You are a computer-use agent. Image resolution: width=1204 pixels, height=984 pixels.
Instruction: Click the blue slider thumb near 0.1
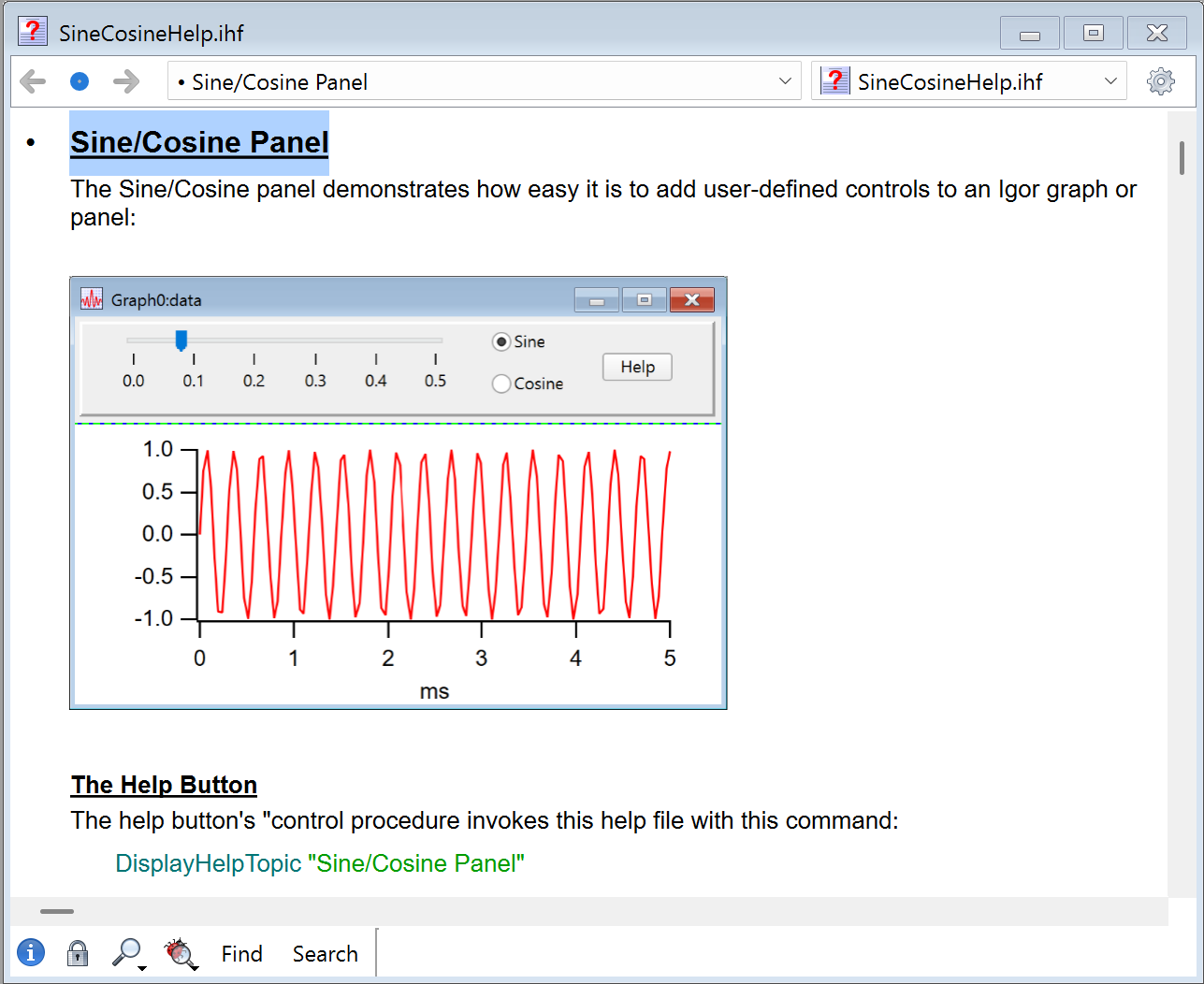point(181,340)
